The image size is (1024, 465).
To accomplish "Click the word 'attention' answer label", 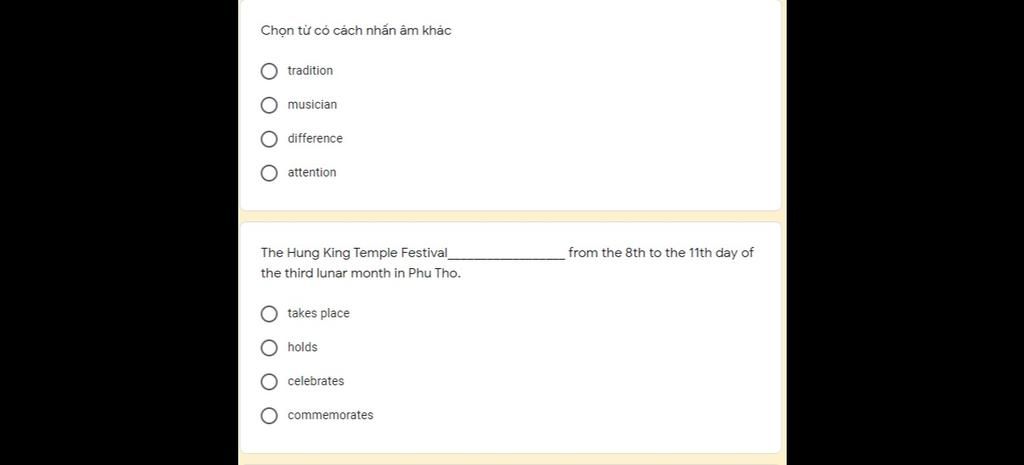I will click(x=312, y=172).
